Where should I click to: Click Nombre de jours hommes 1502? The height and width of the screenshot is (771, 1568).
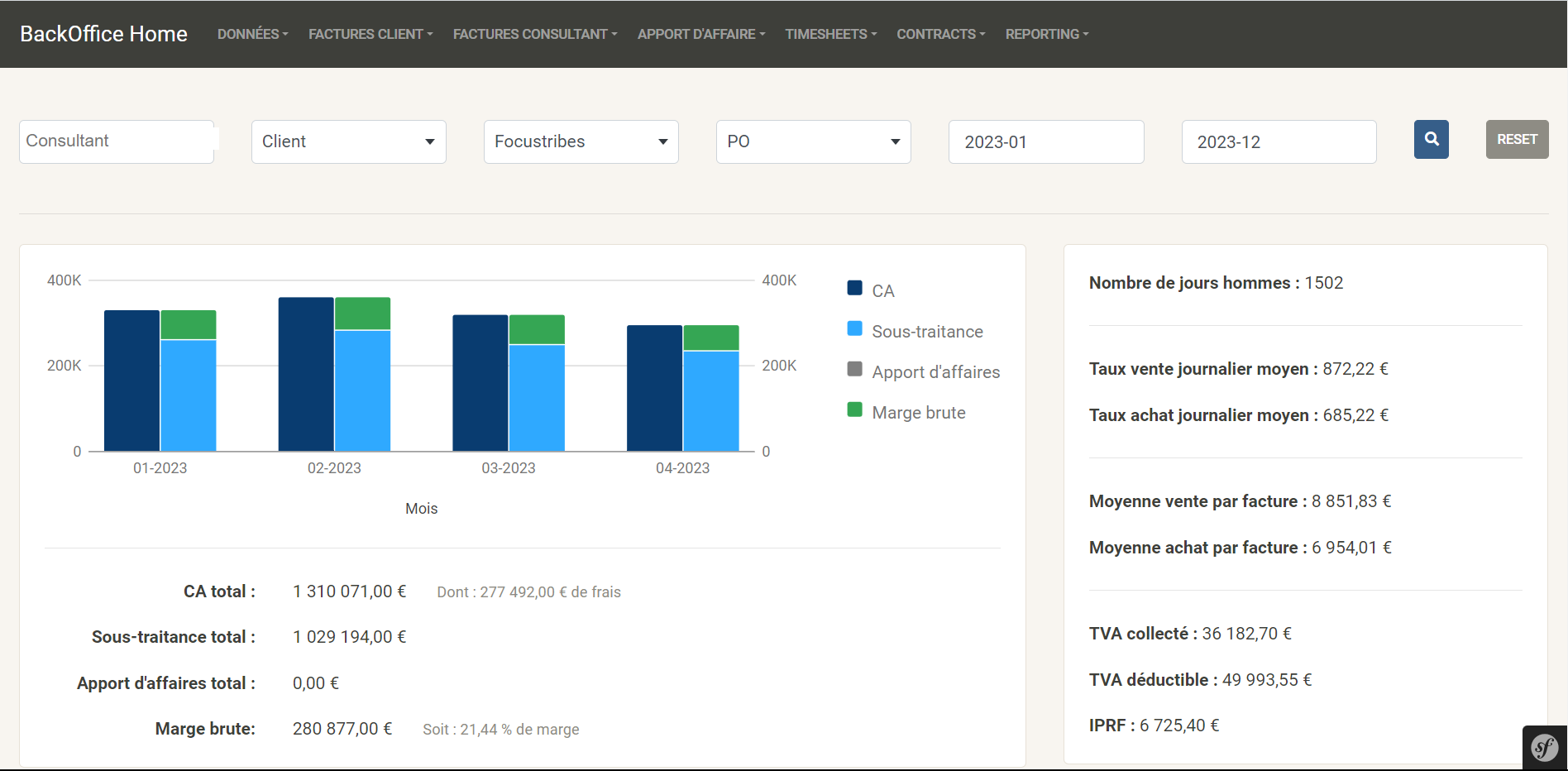1216,283
